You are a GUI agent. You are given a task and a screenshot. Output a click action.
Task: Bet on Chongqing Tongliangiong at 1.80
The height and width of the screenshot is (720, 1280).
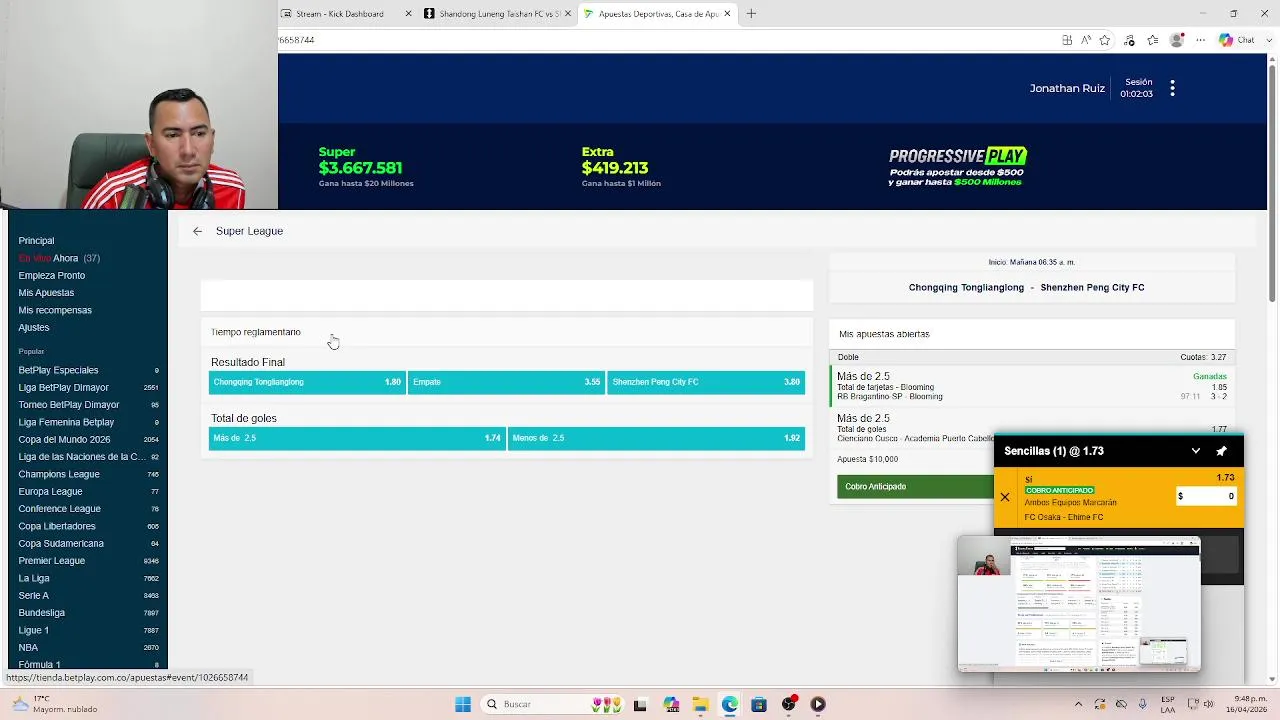pos(306,382)
